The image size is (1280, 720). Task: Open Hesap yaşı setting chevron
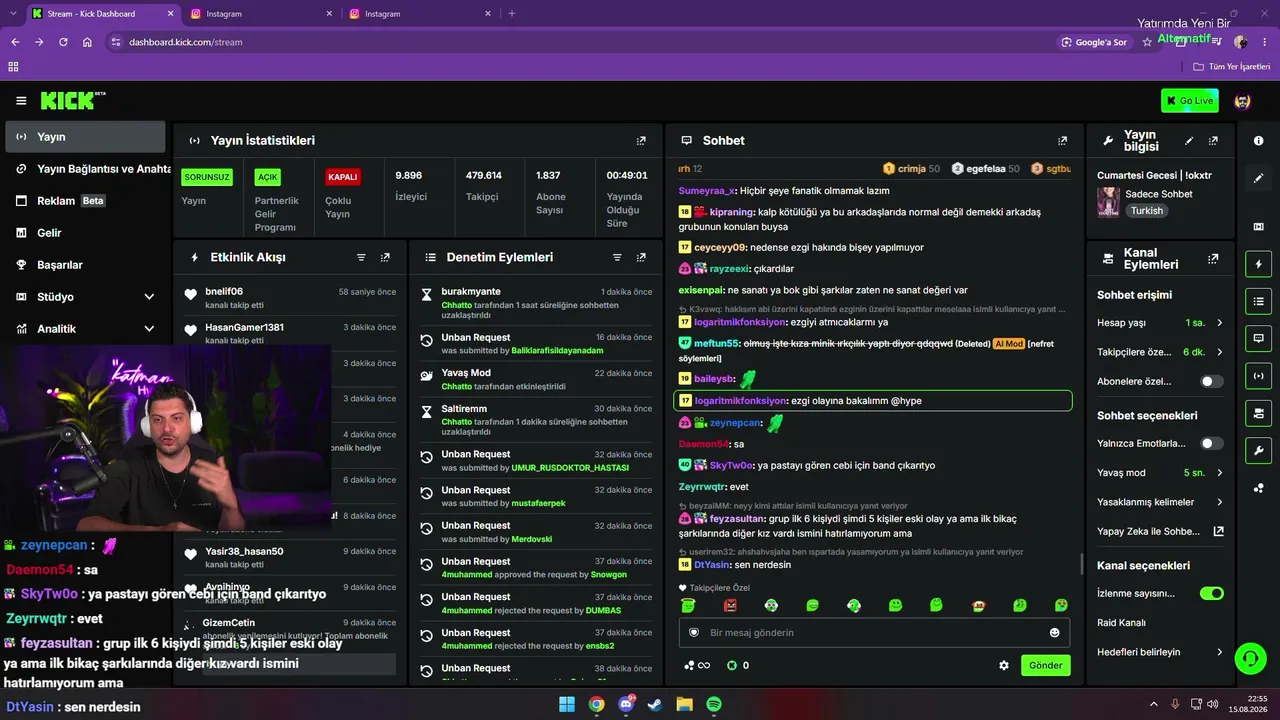pos(1219,323)
